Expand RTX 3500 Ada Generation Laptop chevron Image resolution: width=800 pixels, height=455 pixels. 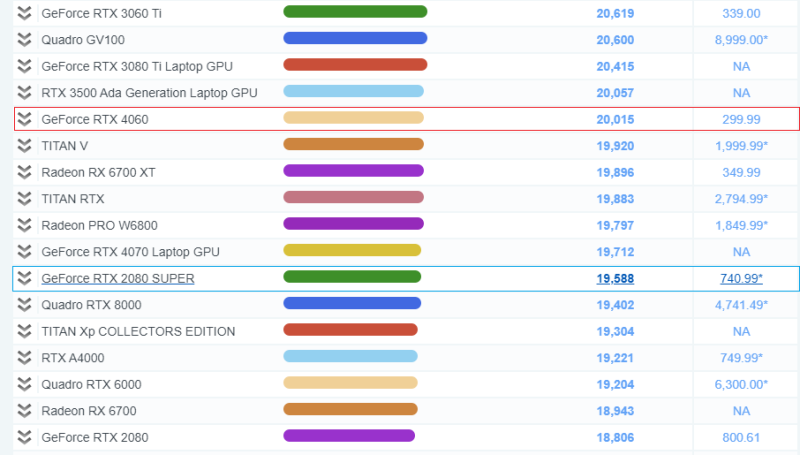(24, 93)
